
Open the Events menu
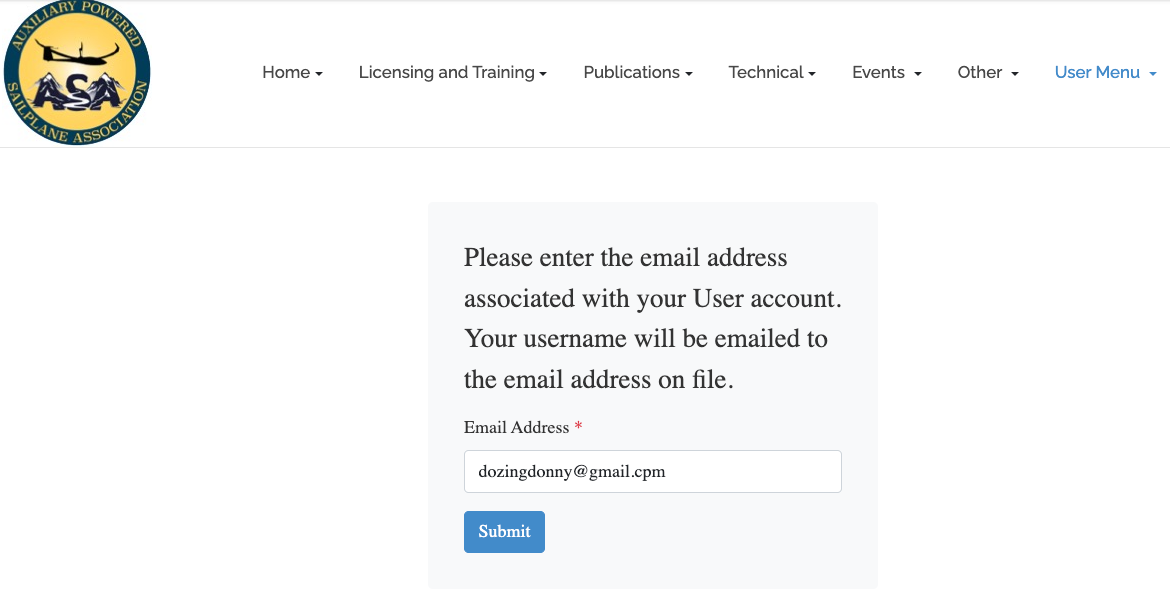pyautogui.click(x=878, y=72)
